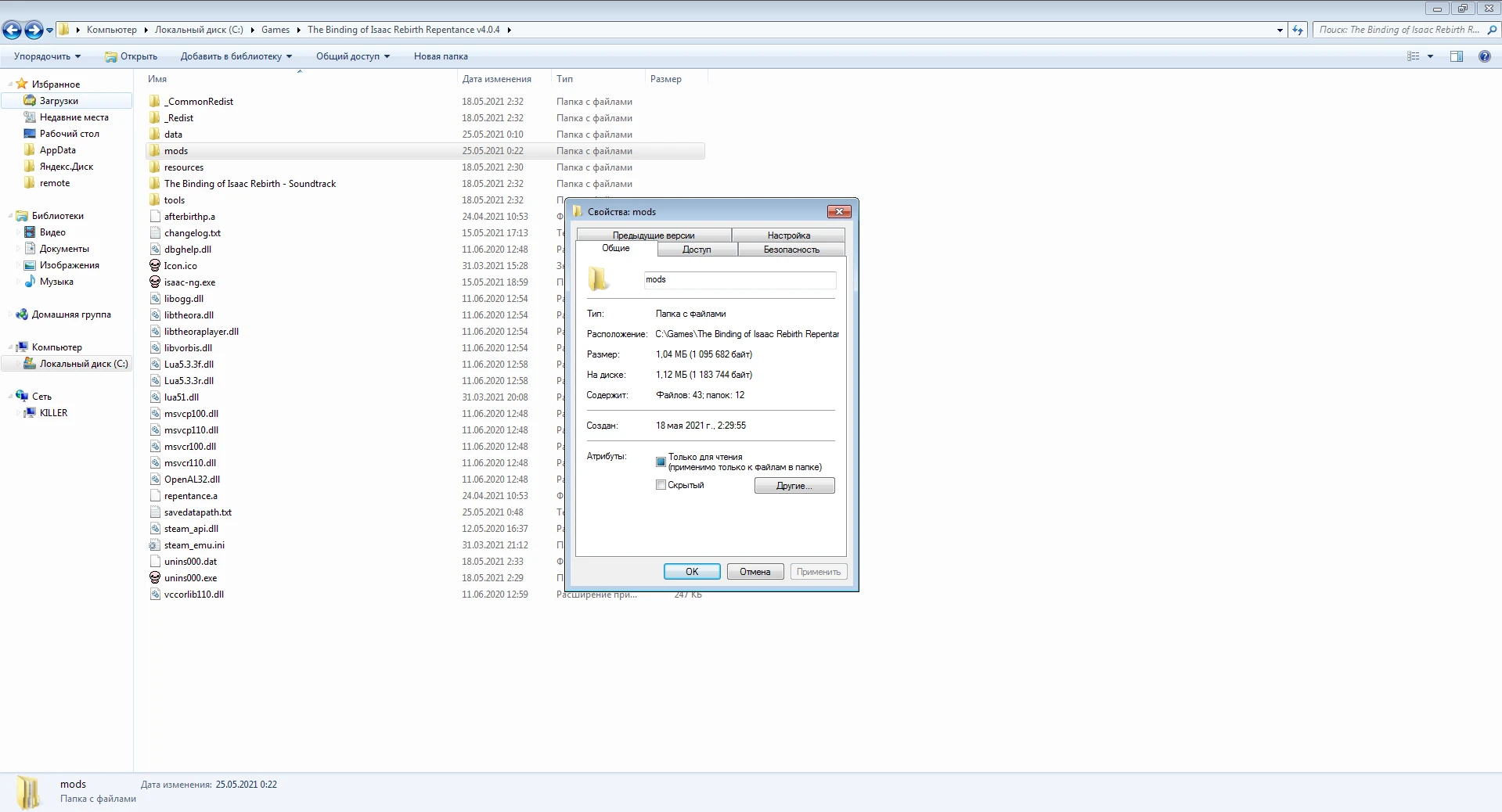Toggle the 'Только для чтения' checkbox

point(661,462)
